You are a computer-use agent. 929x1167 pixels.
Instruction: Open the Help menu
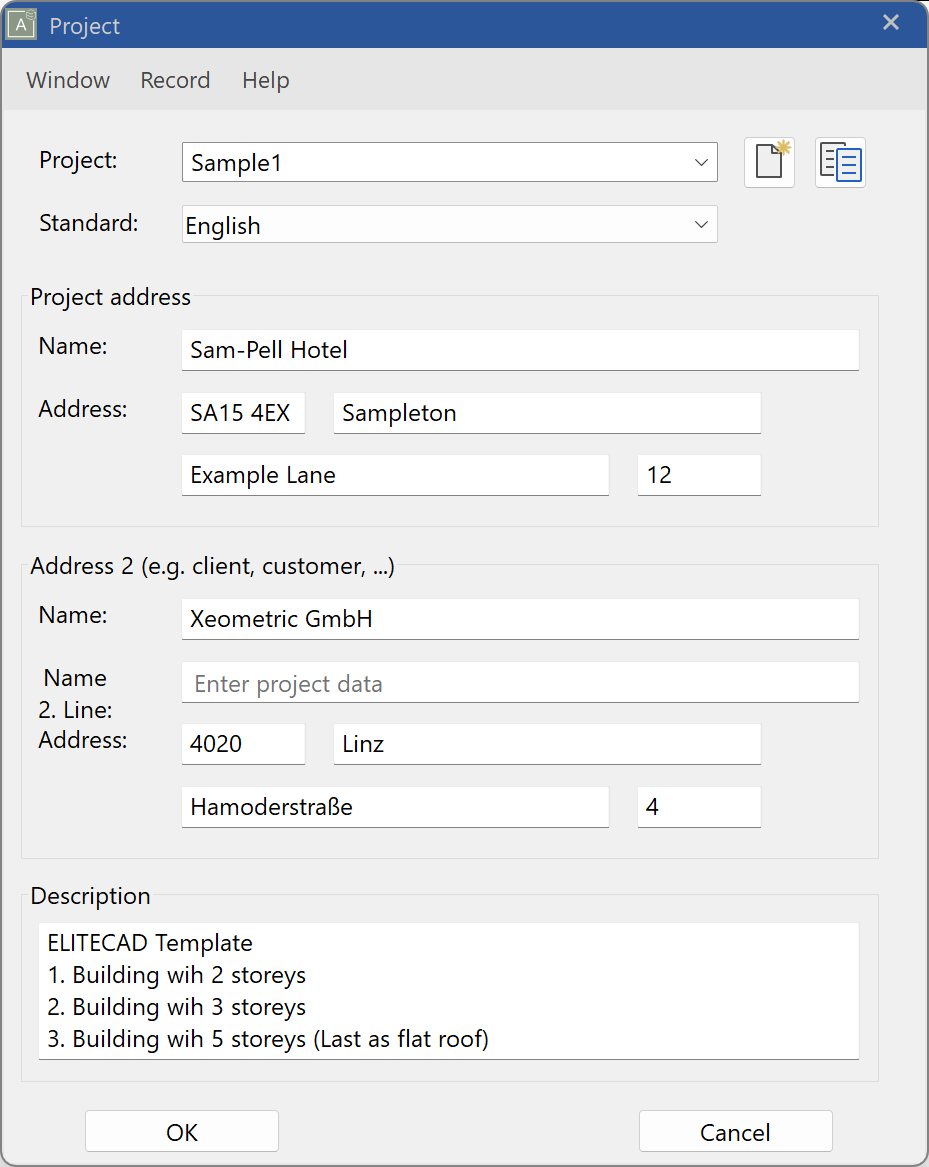(264, 80)
